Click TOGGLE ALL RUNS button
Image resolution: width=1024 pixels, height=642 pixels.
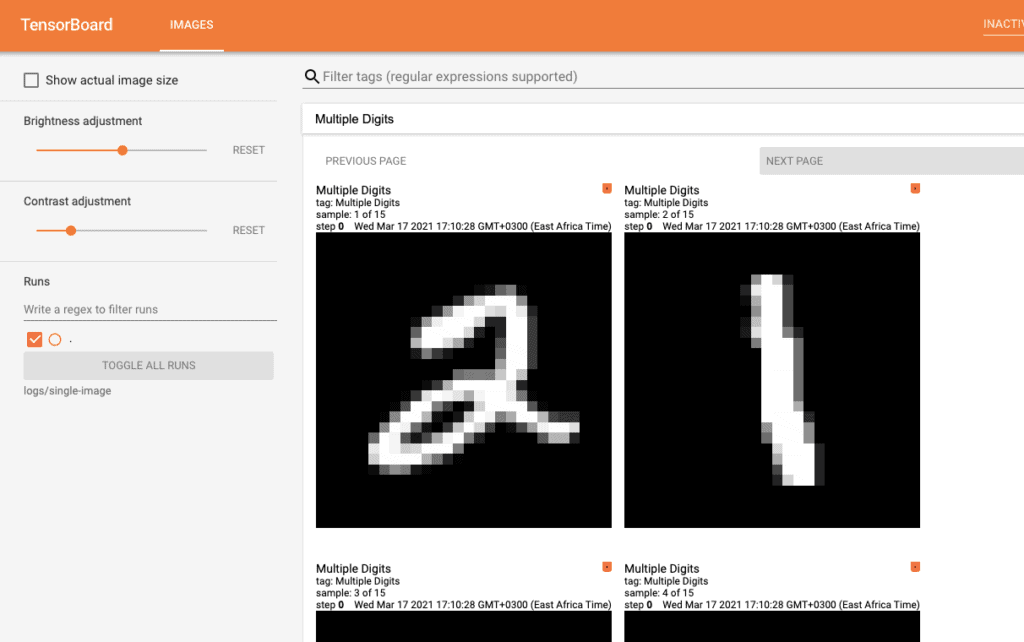tap(148, 366)
